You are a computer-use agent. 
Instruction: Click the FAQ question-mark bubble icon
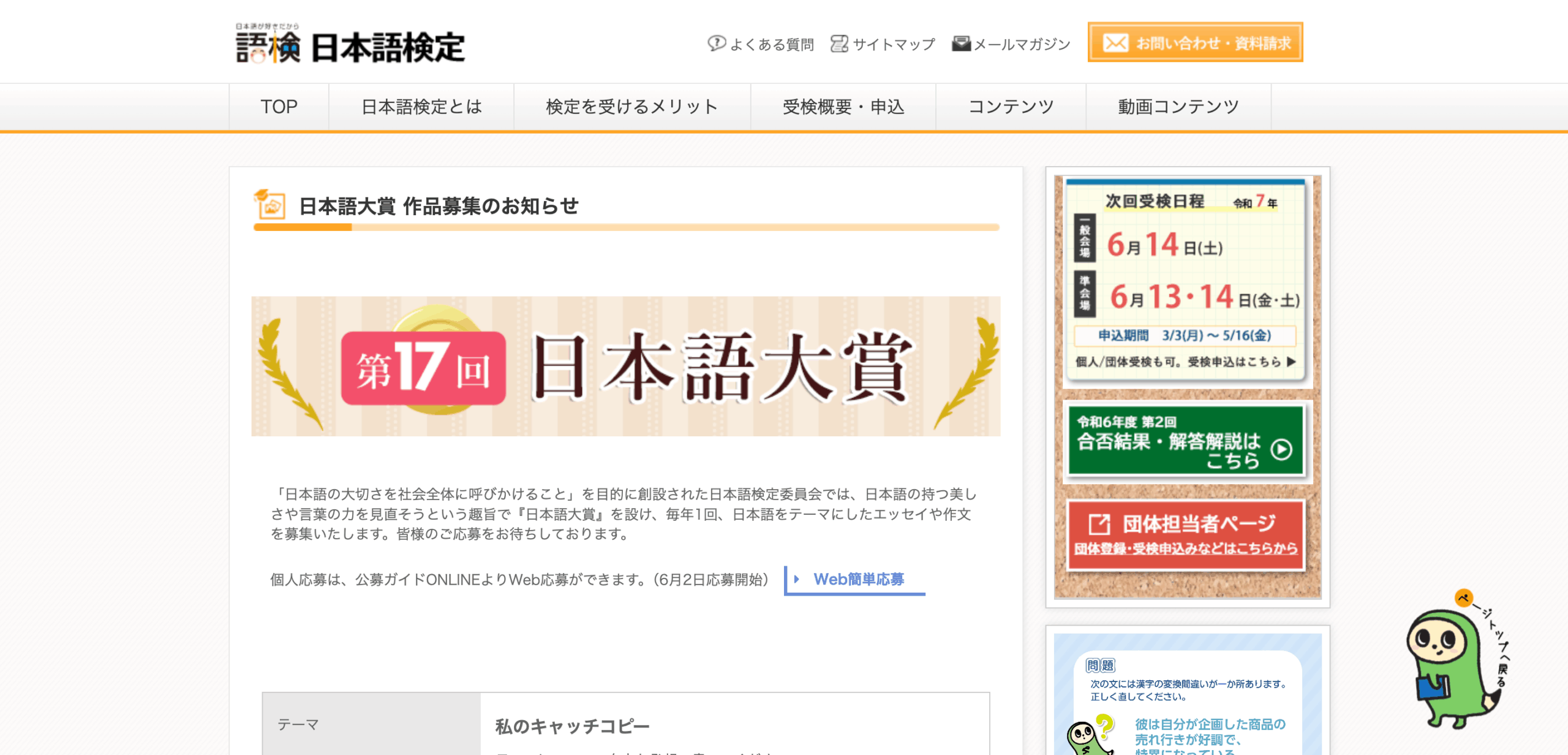pos(716,44)
